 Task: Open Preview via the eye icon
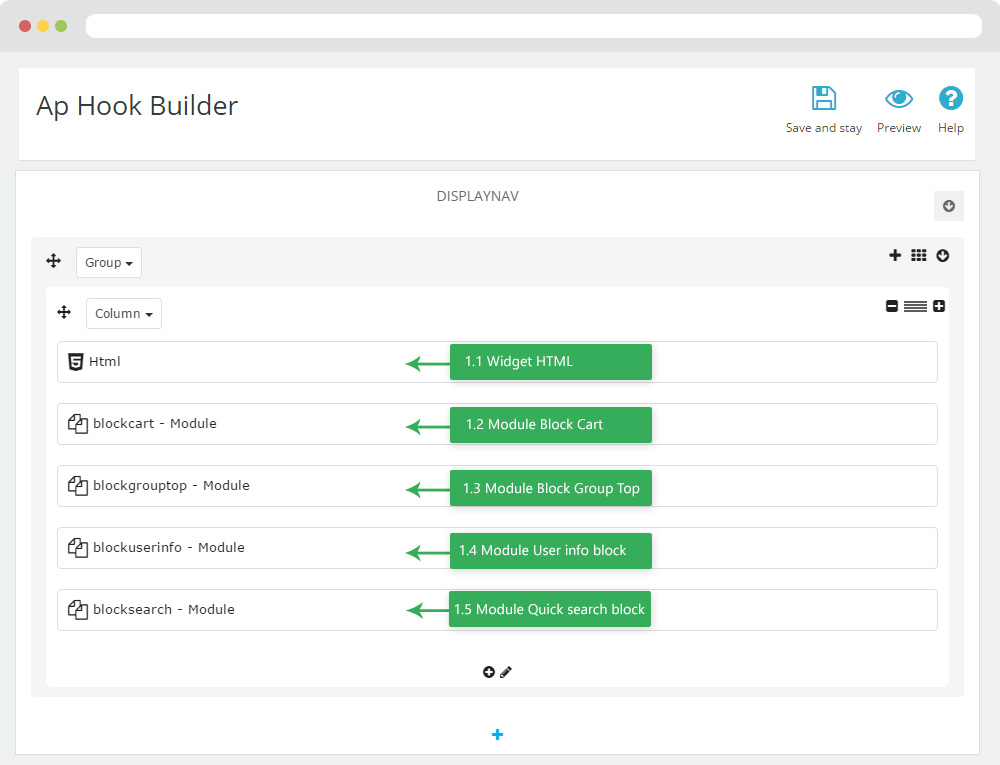pos(899,99)
